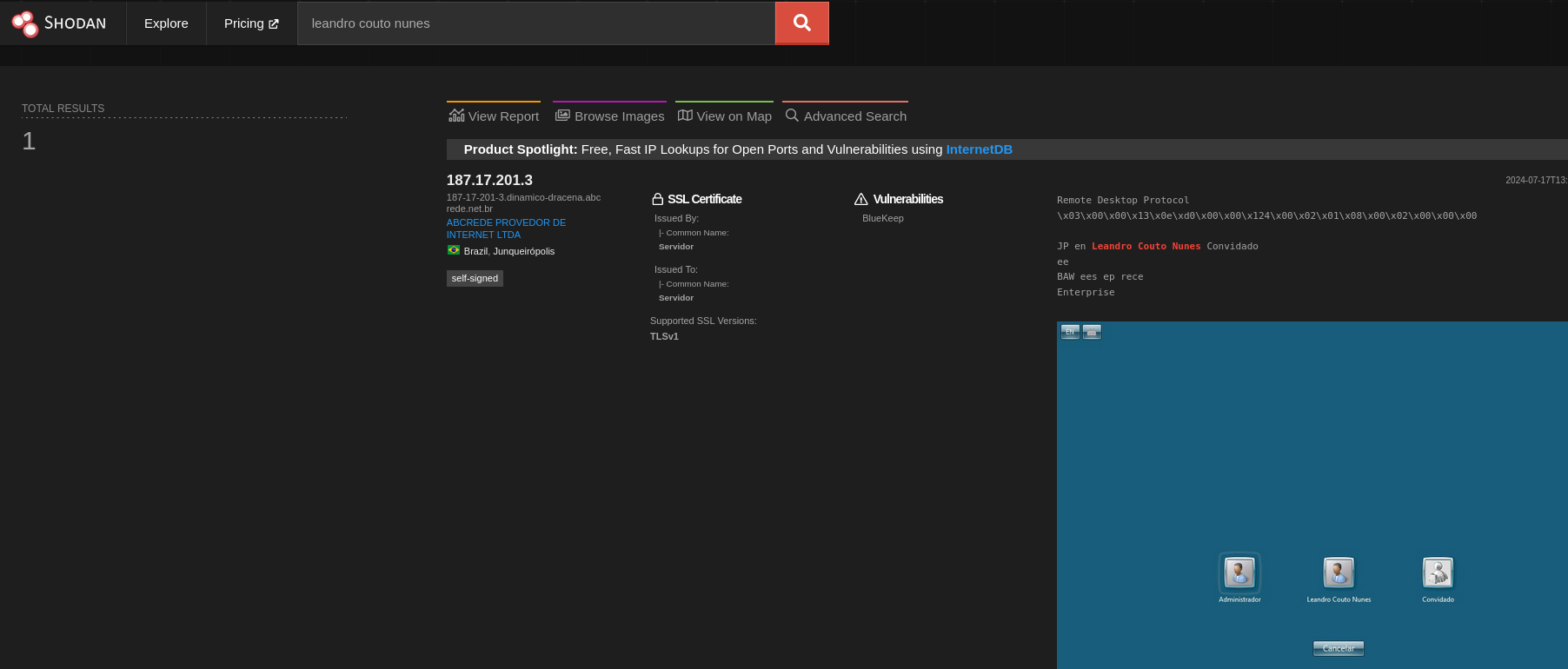Screen dimensions: 1568x669
Task: Click the RDP login screenshot thumbnail
Action: tap(1312, 495)
